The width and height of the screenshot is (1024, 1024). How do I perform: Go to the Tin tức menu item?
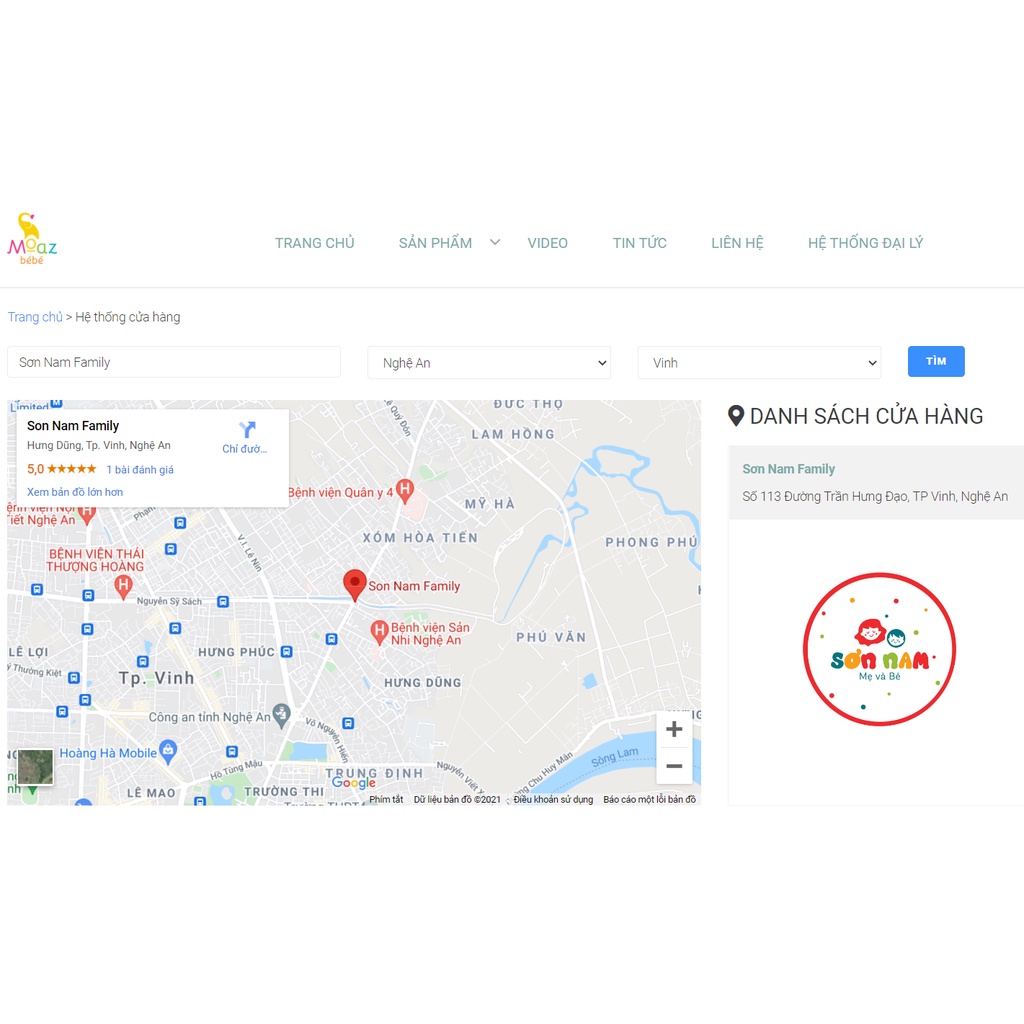pos(639,243)
